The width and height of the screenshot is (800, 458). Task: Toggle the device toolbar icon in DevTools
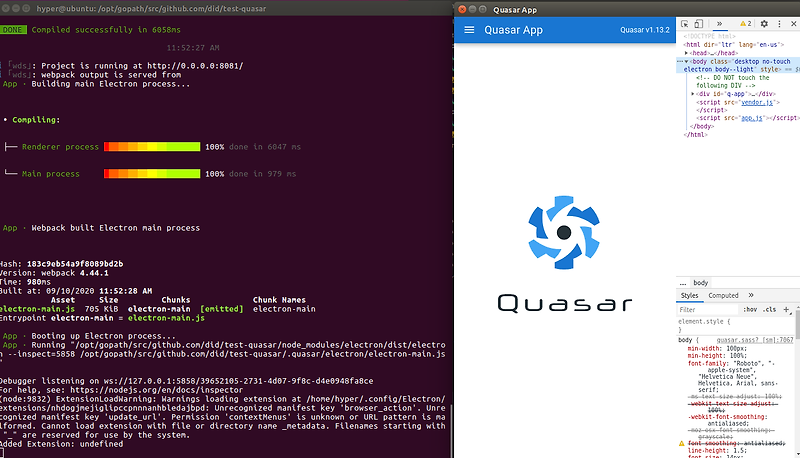(x=698, y=24)
